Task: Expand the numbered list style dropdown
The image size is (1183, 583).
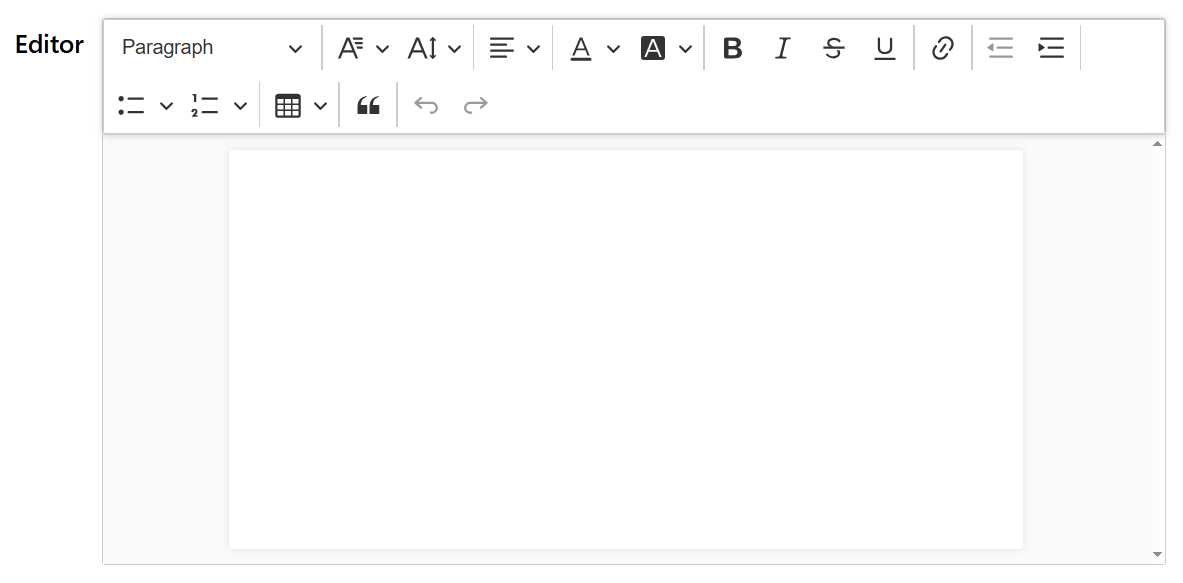Action: click(x=240, y=106)
